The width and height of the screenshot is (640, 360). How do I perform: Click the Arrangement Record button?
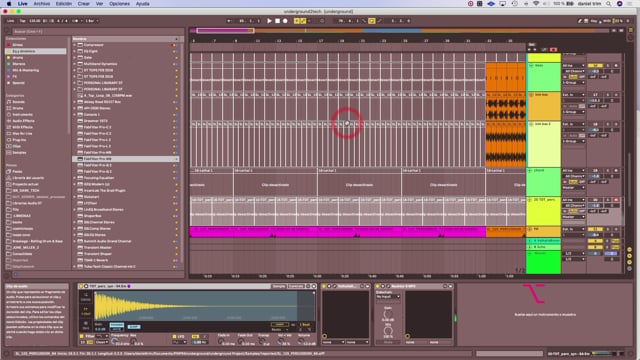(x=285, y=21)
